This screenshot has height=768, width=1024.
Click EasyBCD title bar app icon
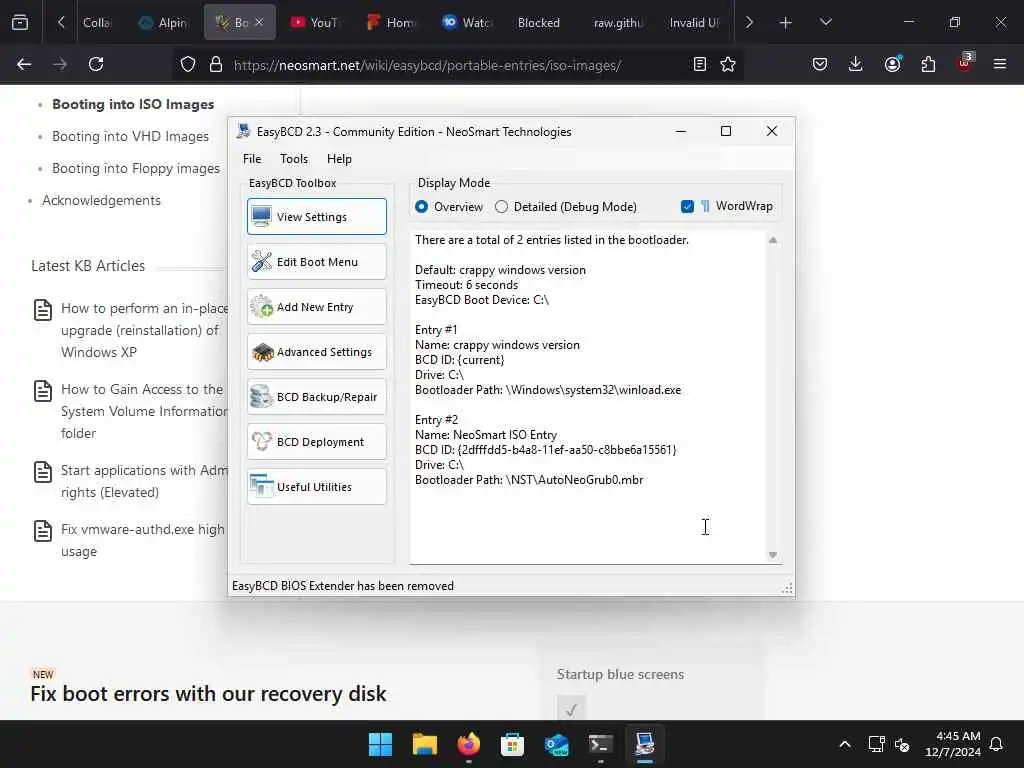click(244, 131)
